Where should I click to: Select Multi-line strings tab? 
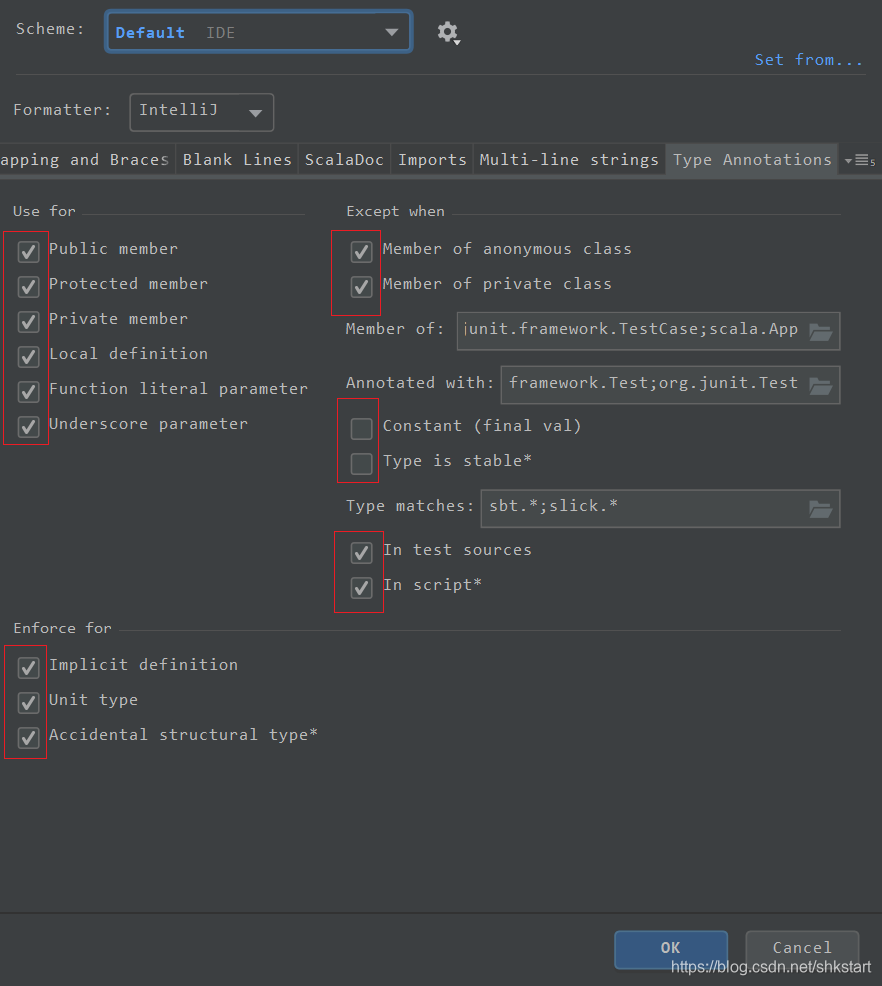[x=568, y=160]
